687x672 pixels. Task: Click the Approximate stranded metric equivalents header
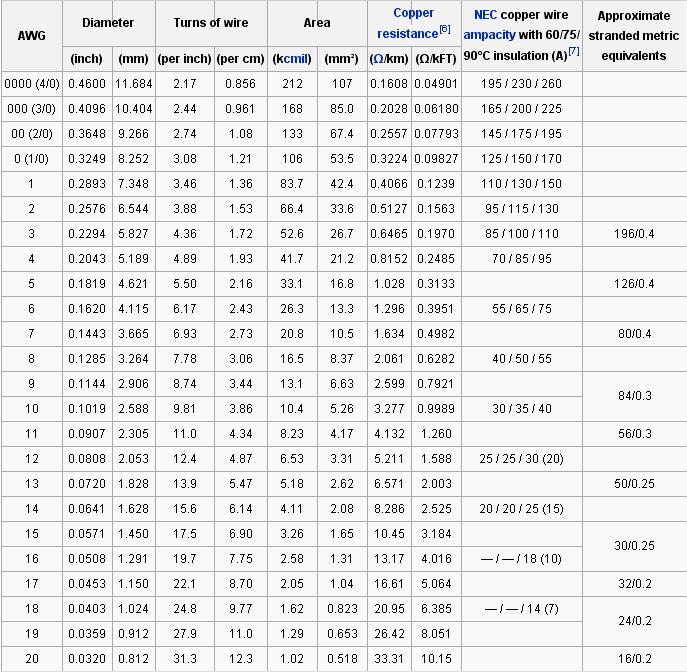click(634, 36)
